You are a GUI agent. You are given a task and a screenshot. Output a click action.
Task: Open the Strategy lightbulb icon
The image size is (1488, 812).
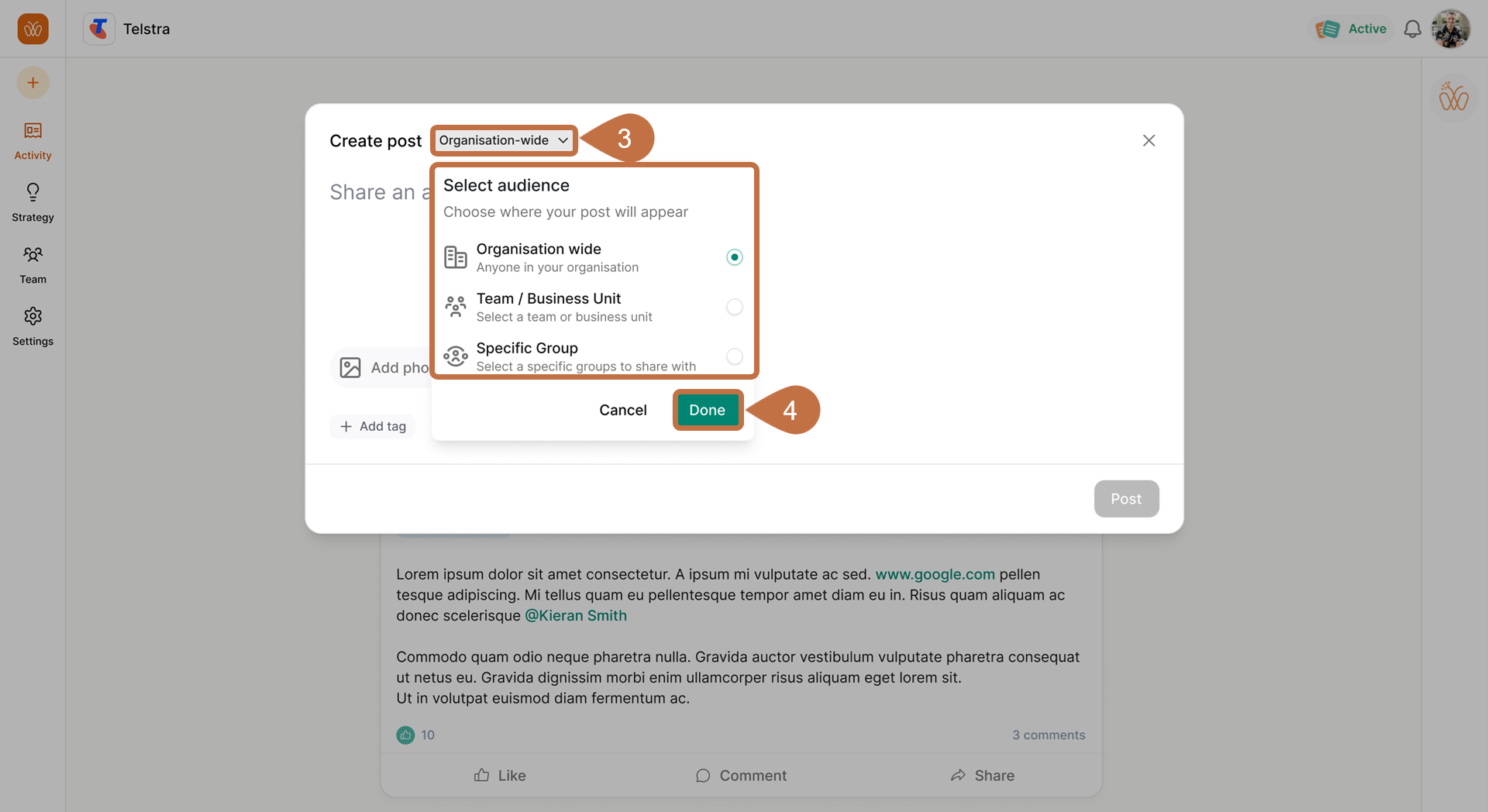[x=33, y=192]
